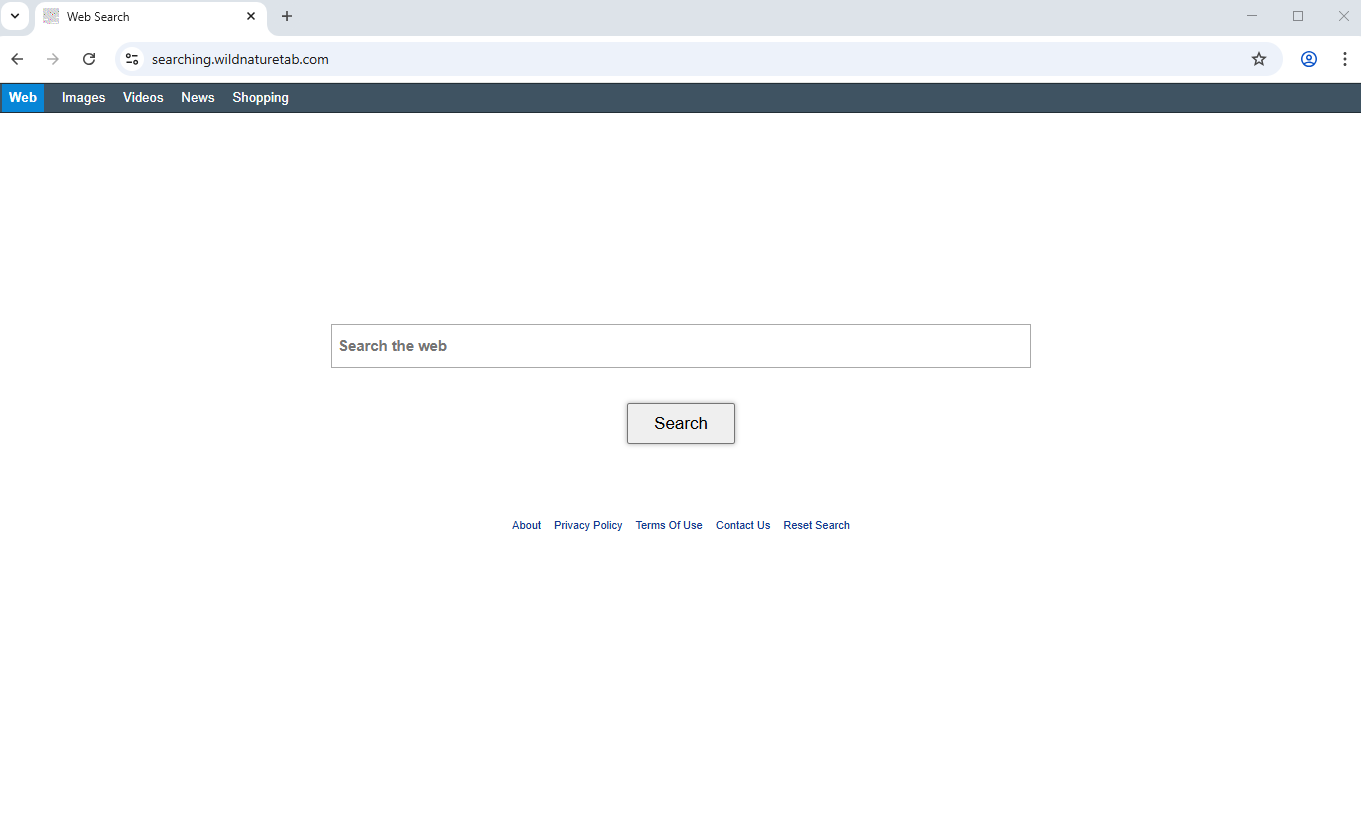The width and height of the screenshot is (1361, 837).
Task: Click the forward navigation arrow
Action: [x=53, y=59]
